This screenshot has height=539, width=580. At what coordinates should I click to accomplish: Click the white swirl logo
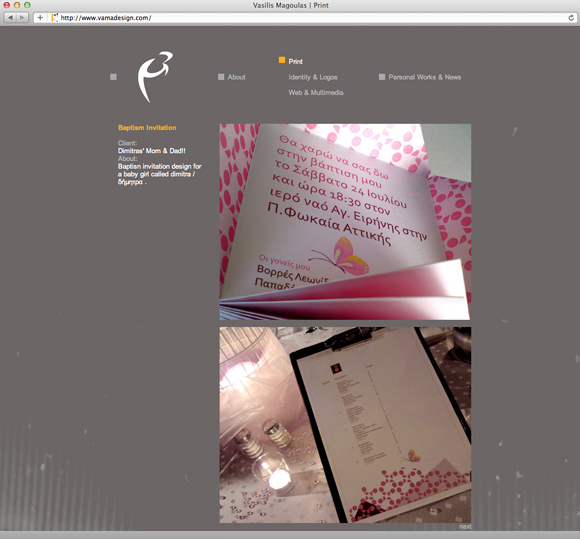click(155, 77)
